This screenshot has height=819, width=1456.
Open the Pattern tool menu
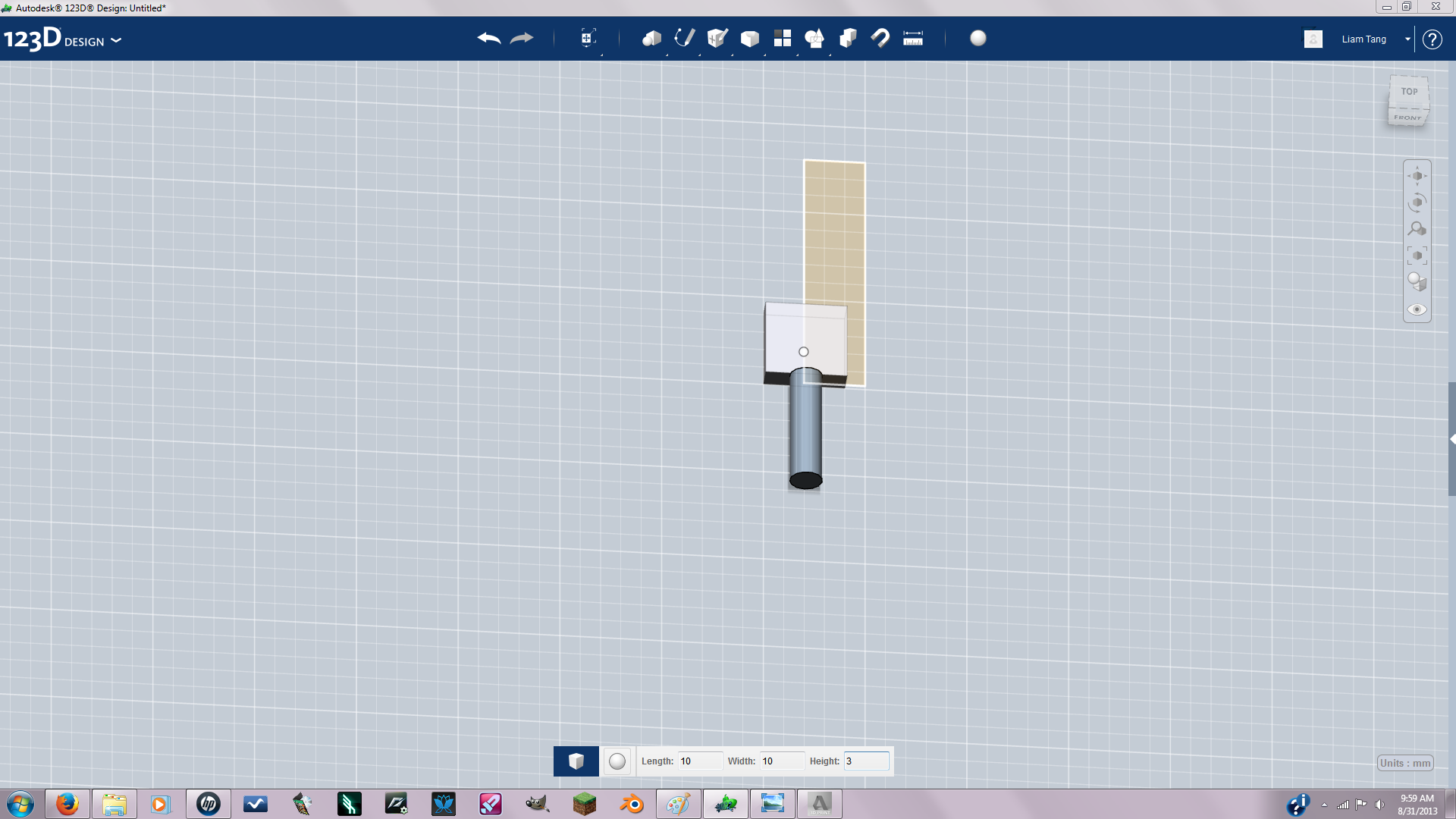(x=783, y=38)
